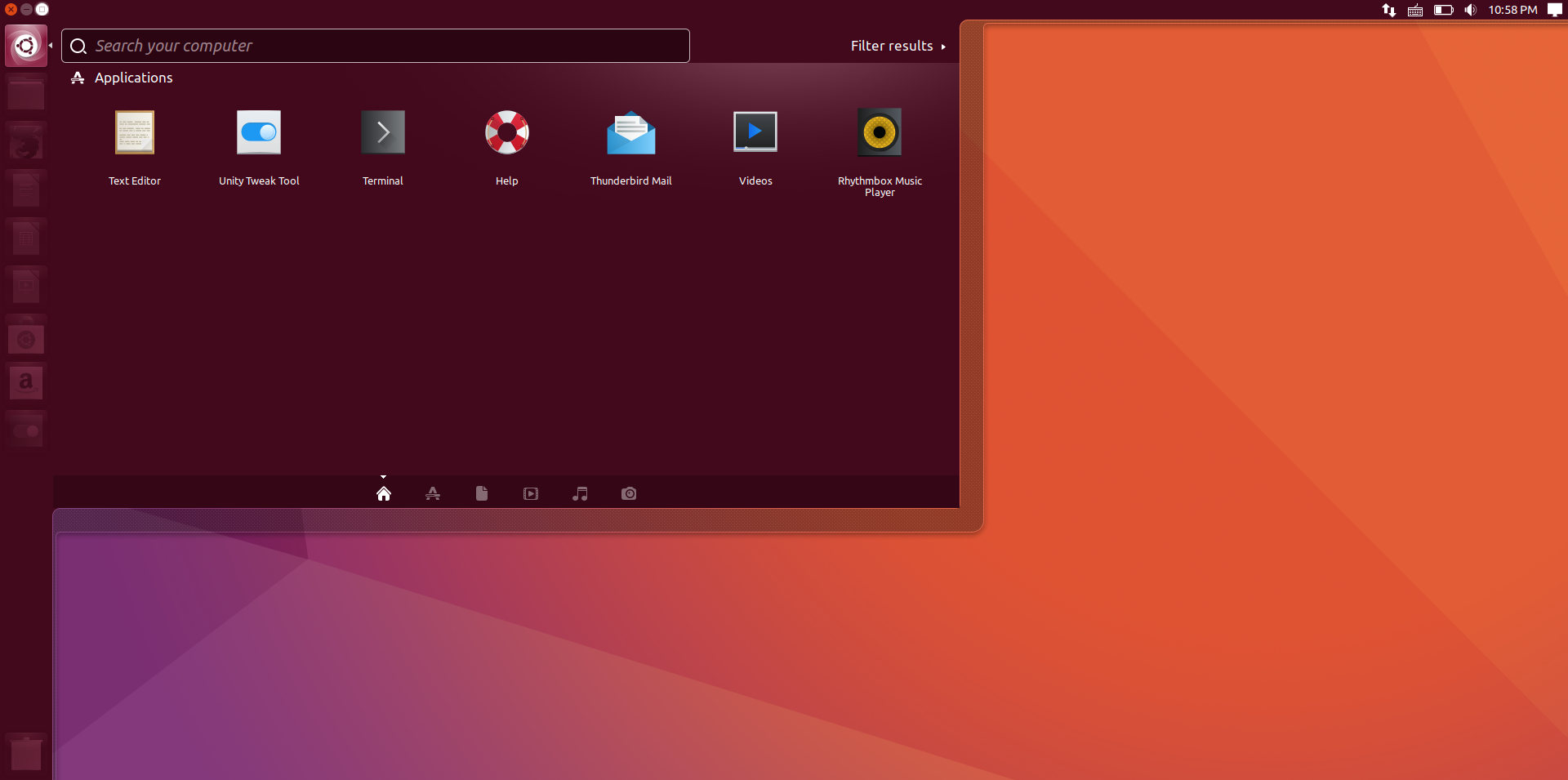Click the Ubuntu Dash button in launcher
This screenshot has height=780, width=1568.
[26, 46]
